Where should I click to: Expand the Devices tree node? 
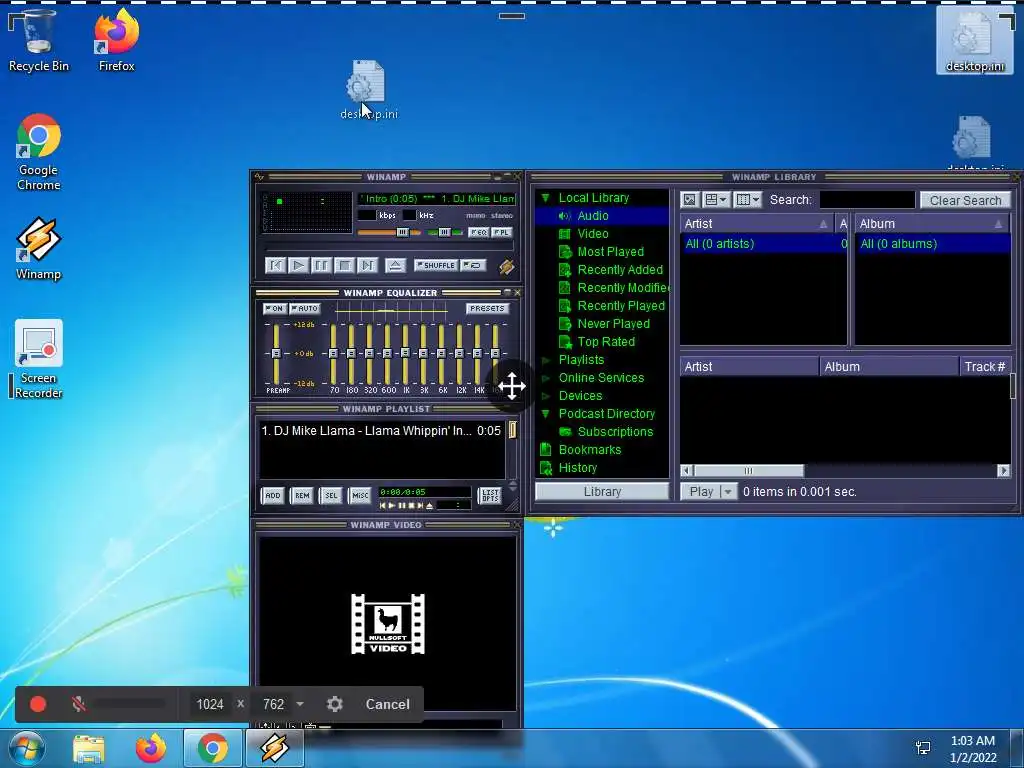[546, 396]
